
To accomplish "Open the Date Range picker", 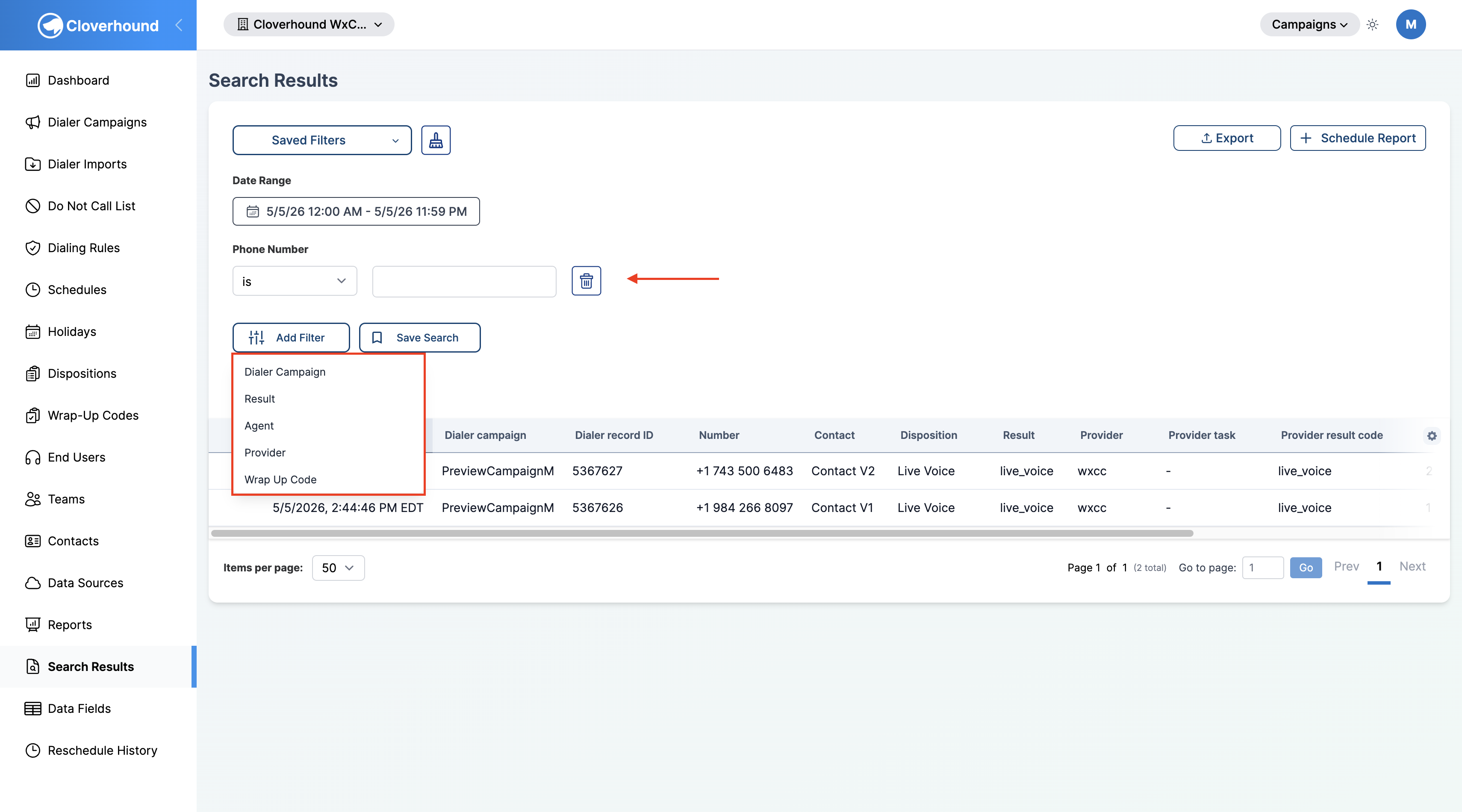I will [x=356, y=212].
